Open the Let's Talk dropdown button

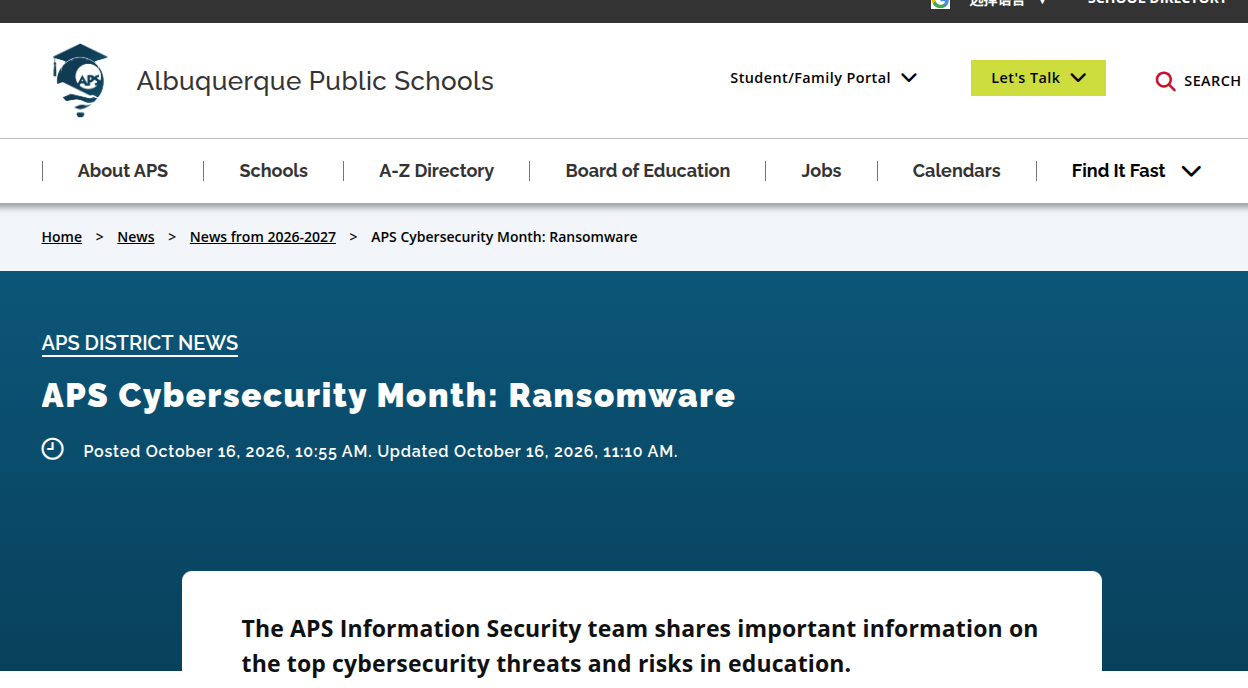click(x=1038, y=78)
